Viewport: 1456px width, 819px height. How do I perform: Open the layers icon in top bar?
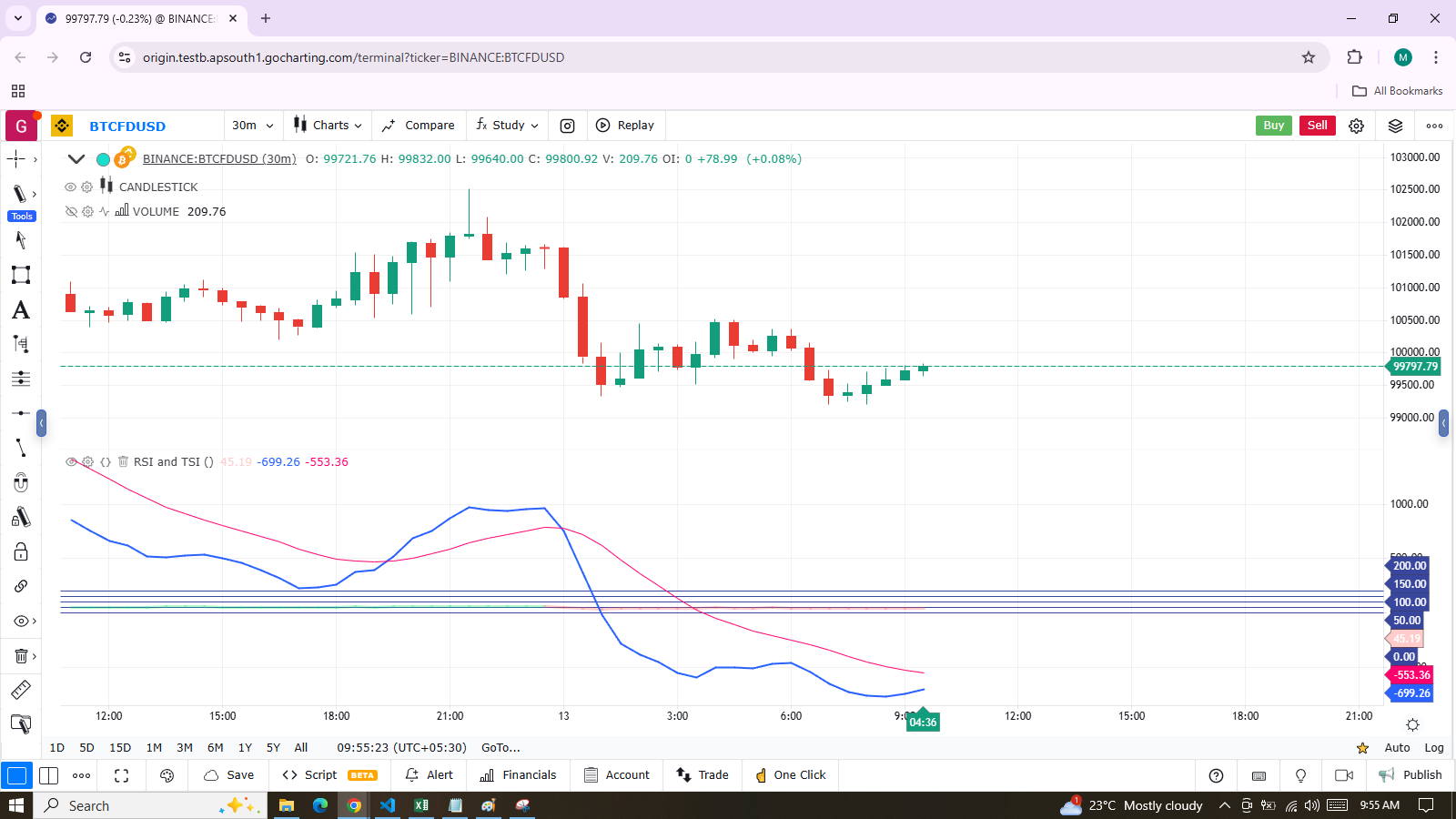(x=1395, y=126)
